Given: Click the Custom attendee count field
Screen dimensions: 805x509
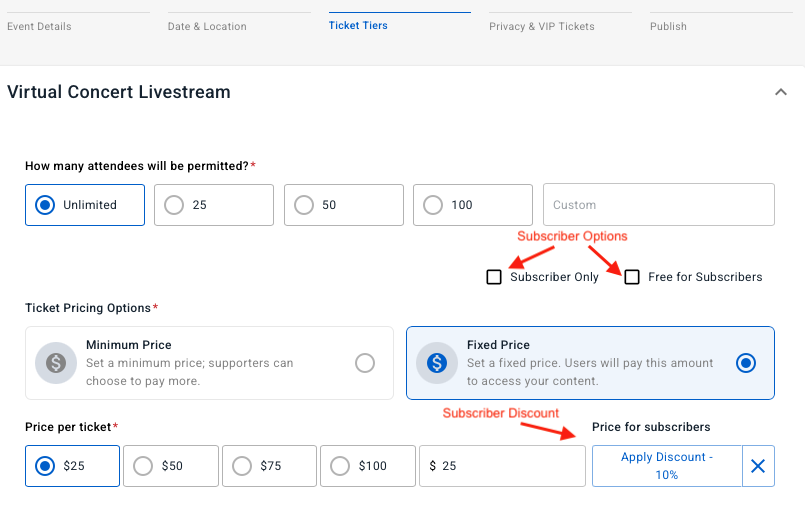Looking at the screenshot, I should [x=658, y=205].
